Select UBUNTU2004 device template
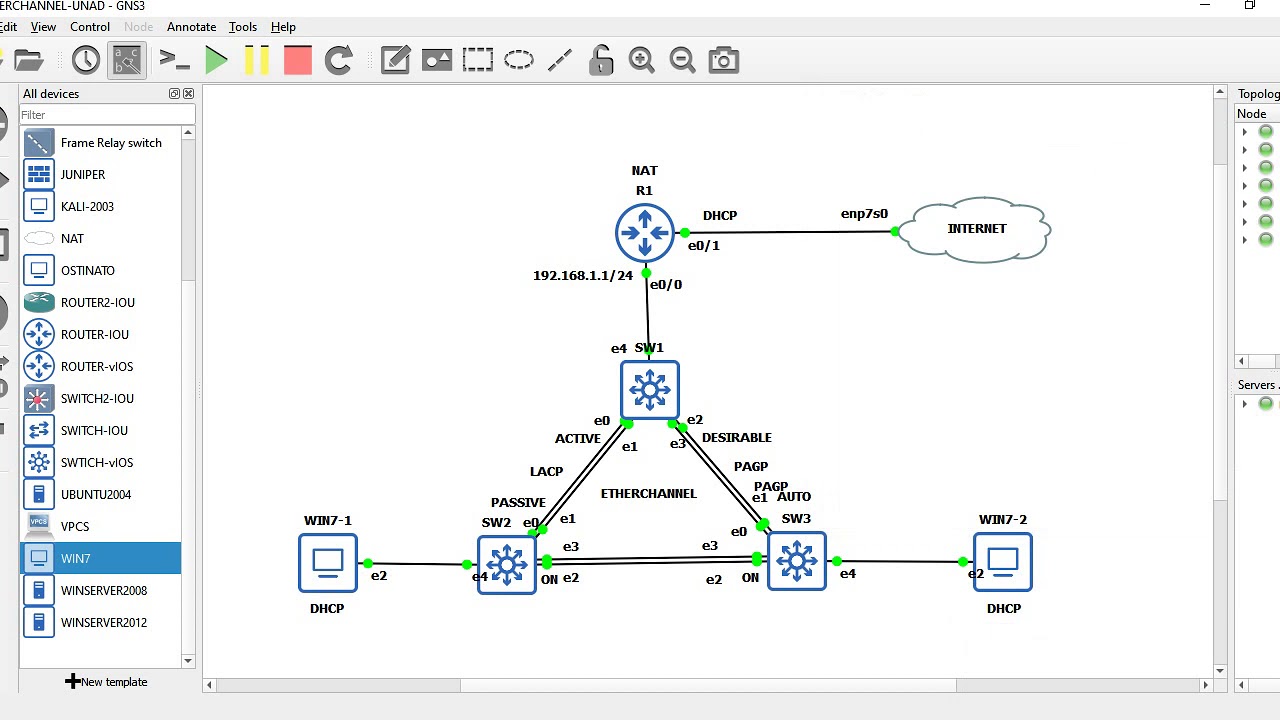The height and width of the screenshot is (720, 1280). pos(100,495)
